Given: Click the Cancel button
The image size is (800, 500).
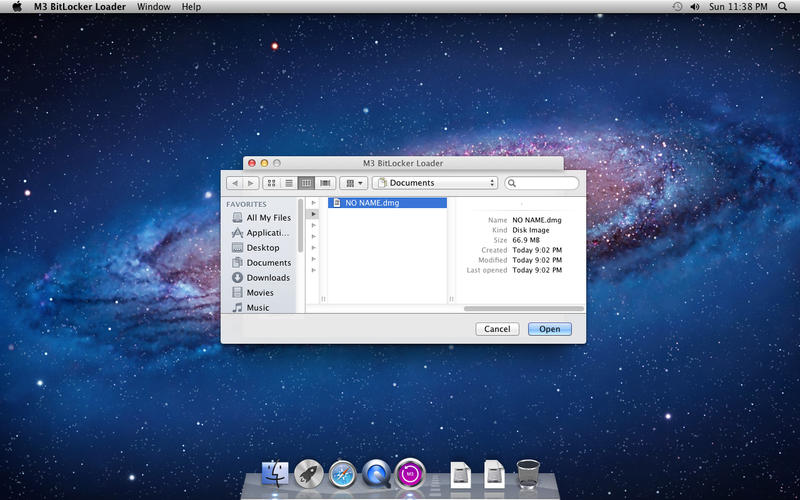Looking at the screenshot, I should pos(497,329).
